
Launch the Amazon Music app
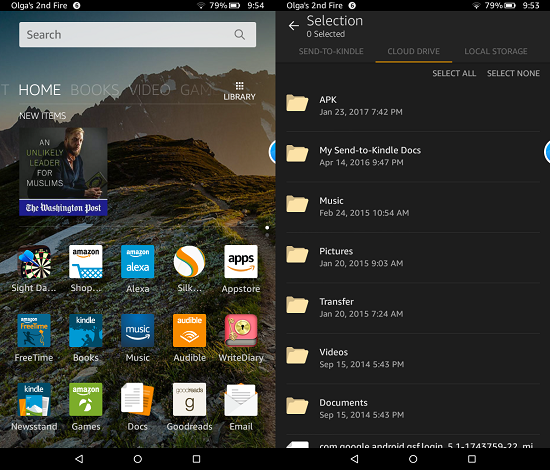click(138, 331)
